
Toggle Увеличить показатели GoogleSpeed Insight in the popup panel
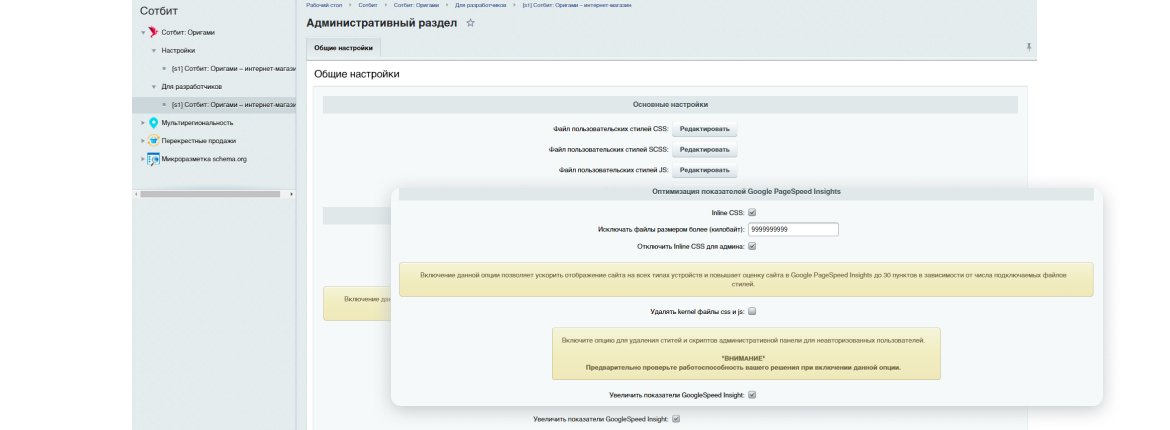[752, 395]
